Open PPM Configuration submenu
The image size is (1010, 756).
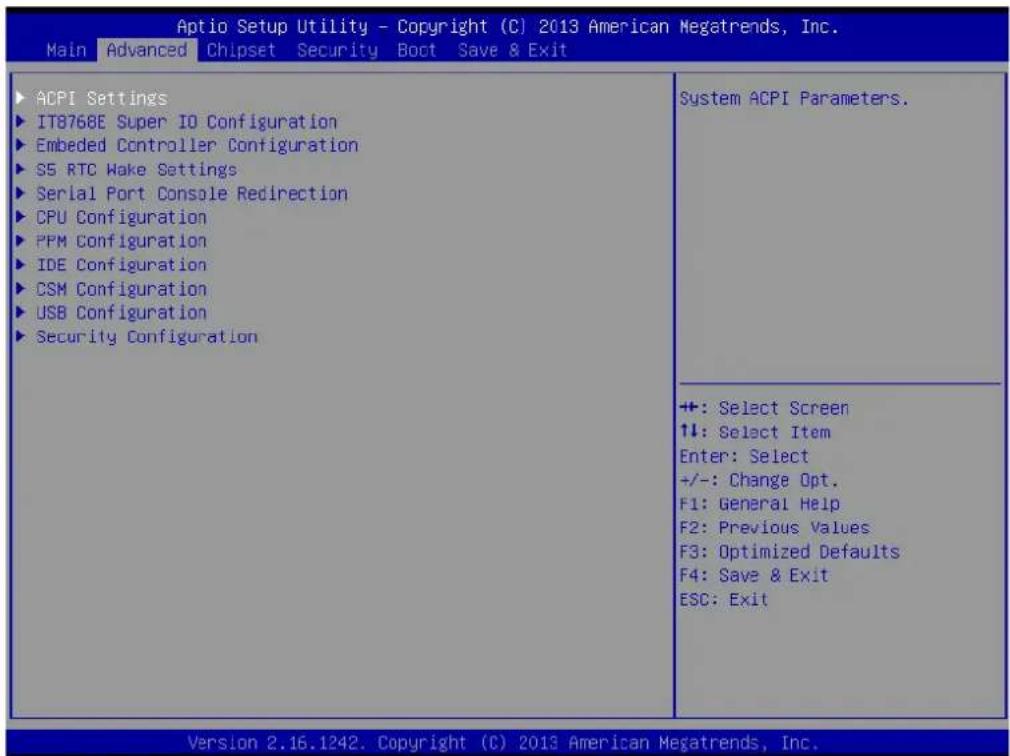click(121, 241)
